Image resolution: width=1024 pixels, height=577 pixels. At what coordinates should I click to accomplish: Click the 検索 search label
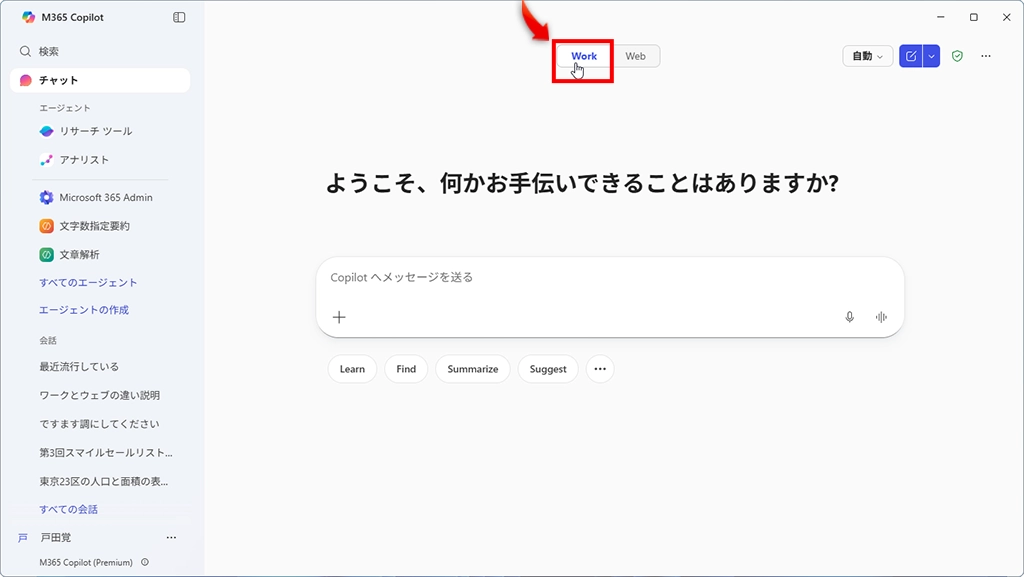coord(48,52)
